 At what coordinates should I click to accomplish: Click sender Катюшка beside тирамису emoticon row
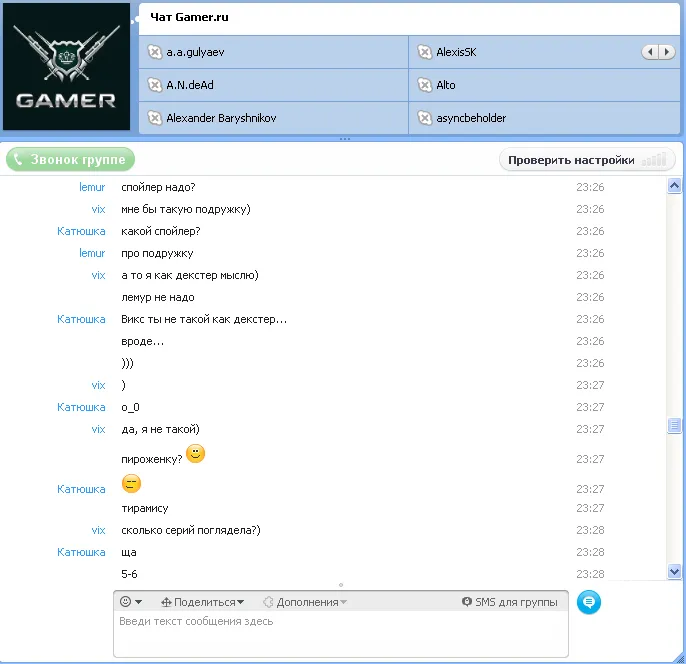click(x=81, y=489)
